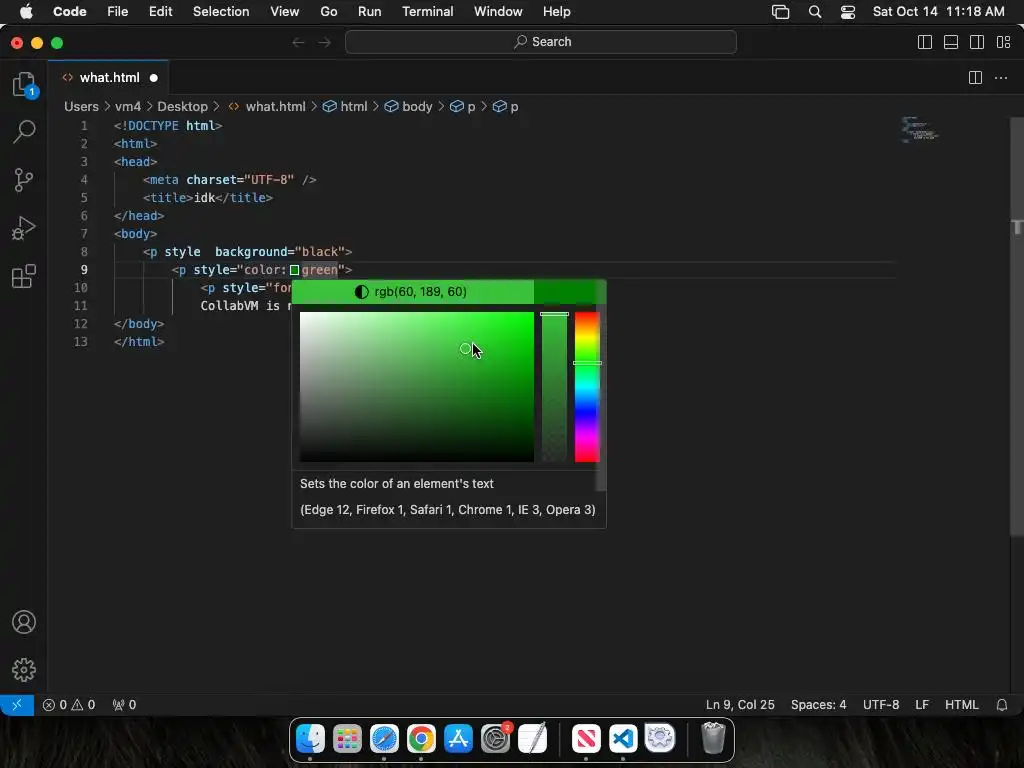Viewport: 1024px width, 768px height.
Task: Open the Terminal menu
Action: (427, 12)
